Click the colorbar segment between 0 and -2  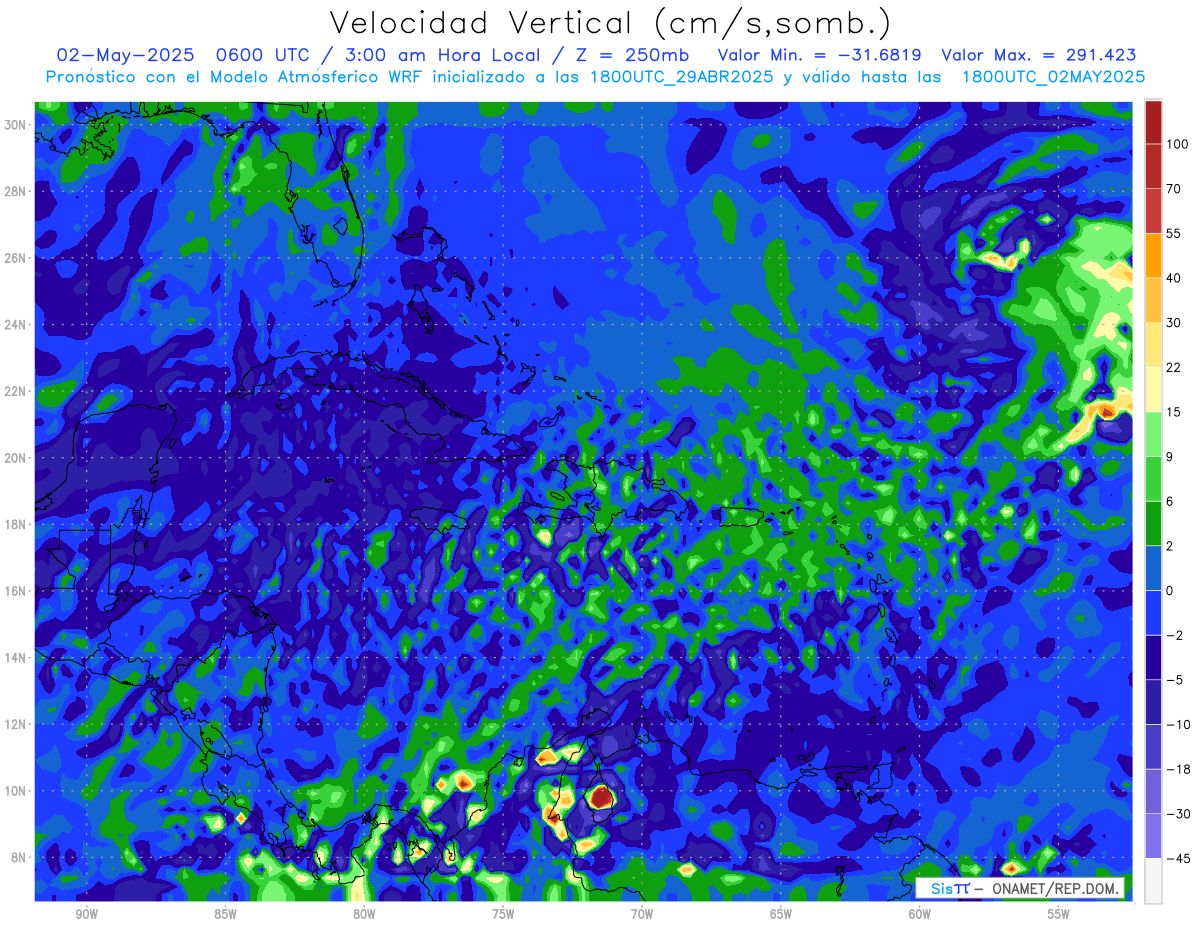[1153, 612]
